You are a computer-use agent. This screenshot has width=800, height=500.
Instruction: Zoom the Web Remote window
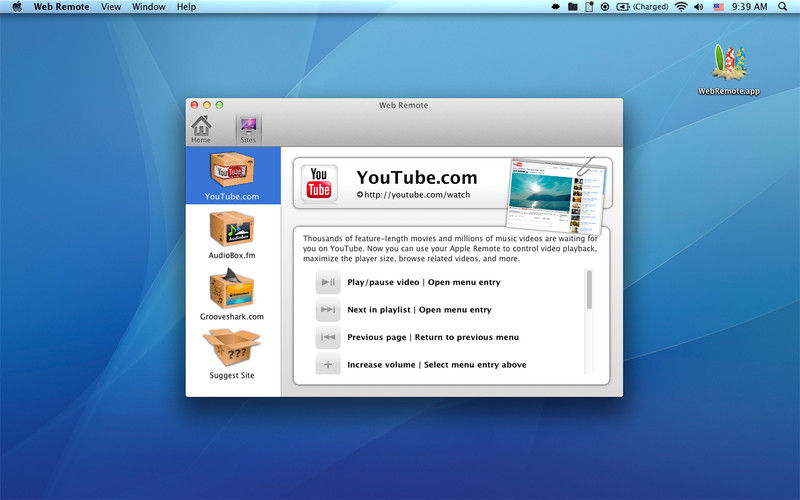pos(219,105)
